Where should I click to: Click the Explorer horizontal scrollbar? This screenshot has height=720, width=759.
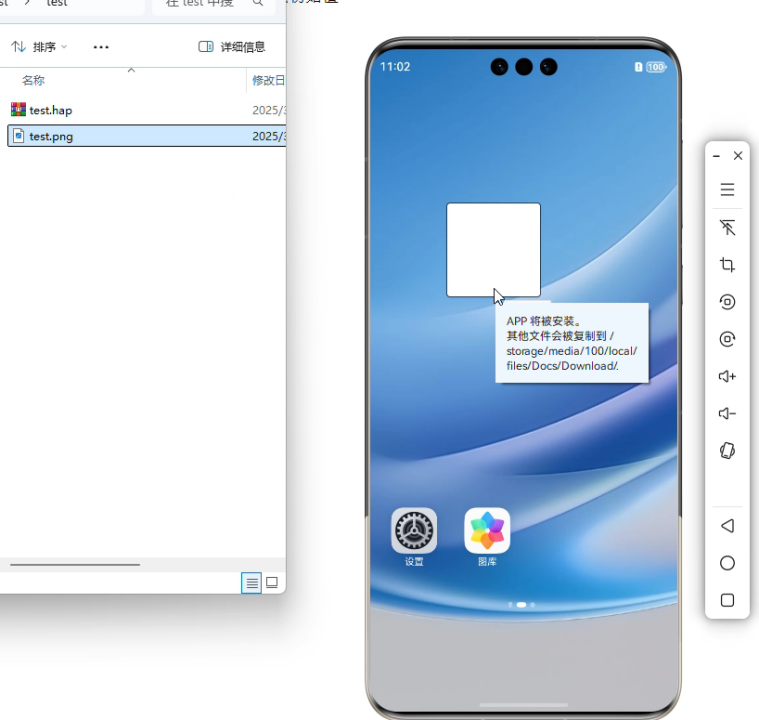point(75,564)
